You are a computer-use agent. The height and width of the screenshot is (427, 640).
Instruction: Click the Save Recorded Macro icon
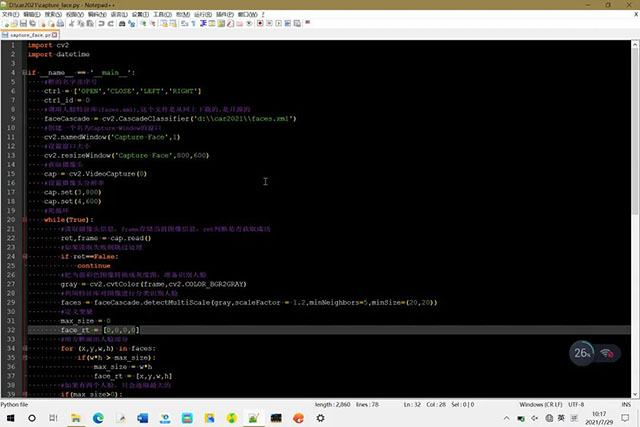coord(297,24)
